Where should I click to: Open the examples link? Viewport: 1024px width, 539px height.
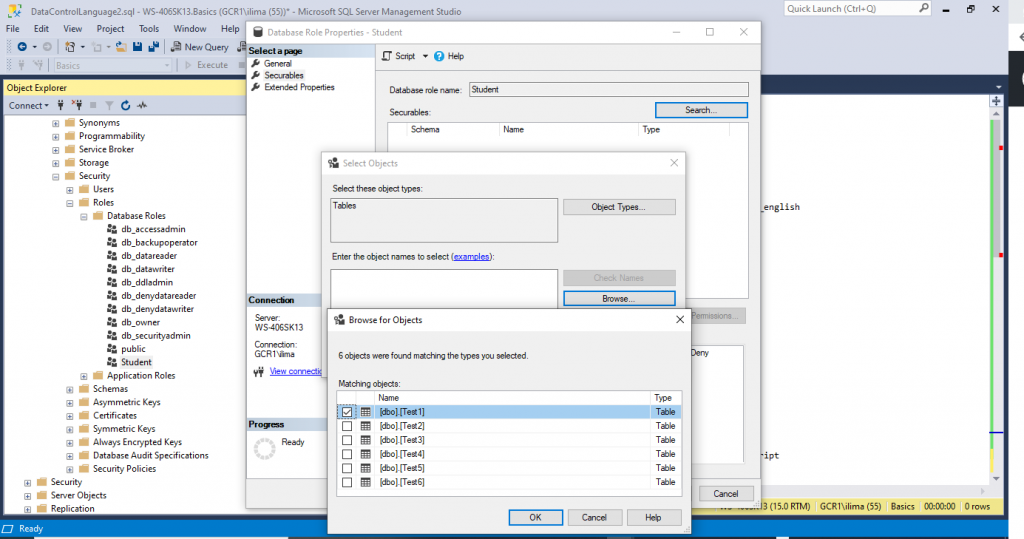click(471, 257)
